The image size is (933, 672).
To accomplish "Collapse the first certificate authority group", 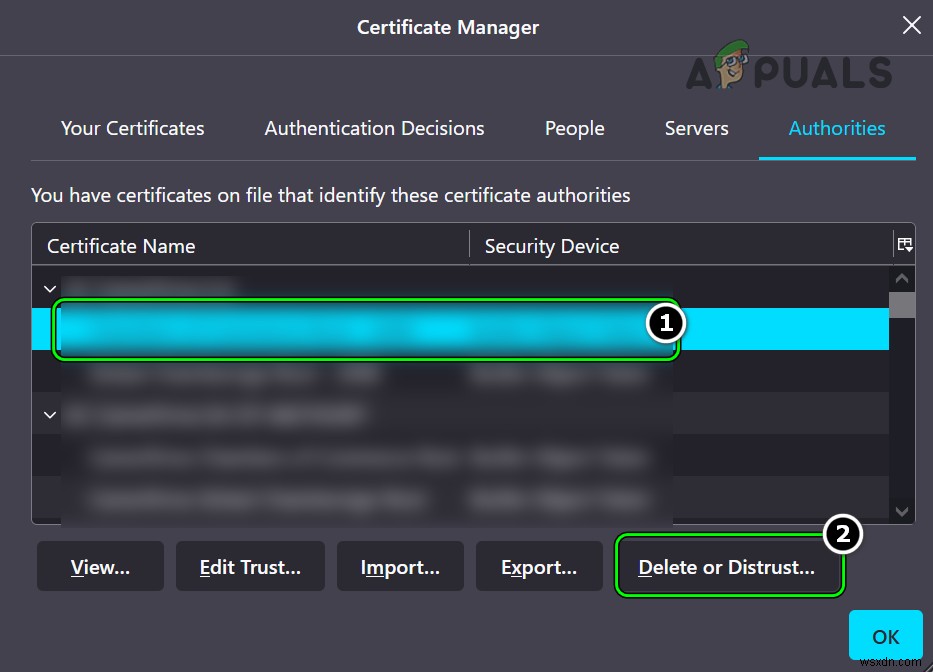I will coord(49,288).
